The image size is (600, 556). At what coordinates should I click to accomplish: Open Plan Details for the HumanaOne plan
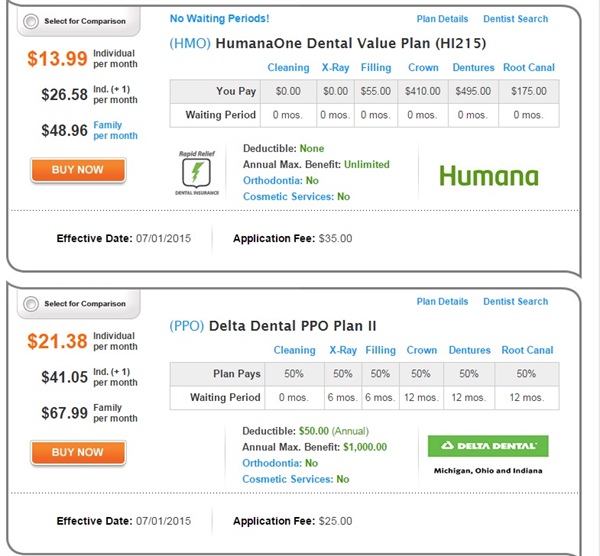tap(442, 19)
